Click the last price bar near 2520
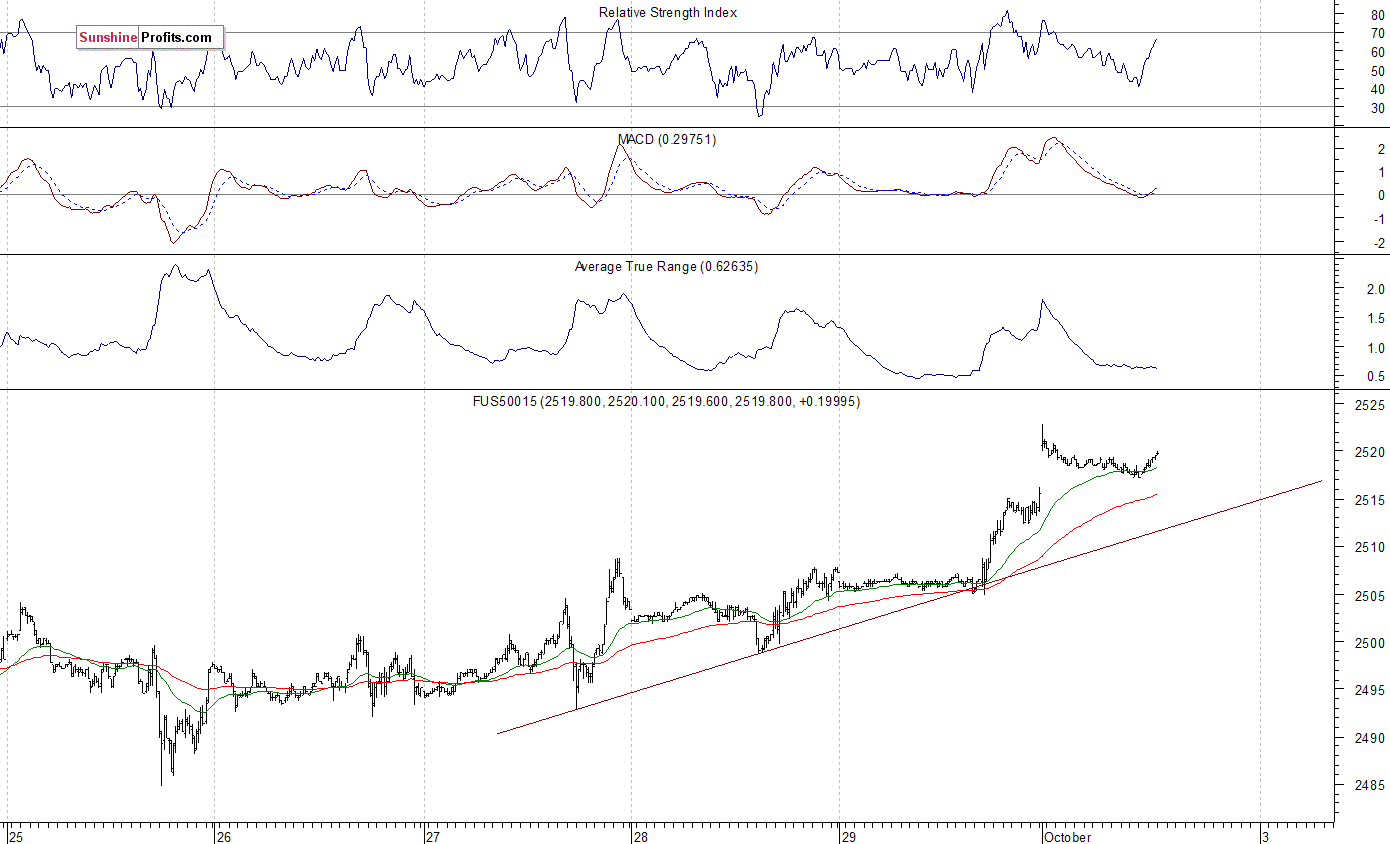 click(x=1158, y=453)
